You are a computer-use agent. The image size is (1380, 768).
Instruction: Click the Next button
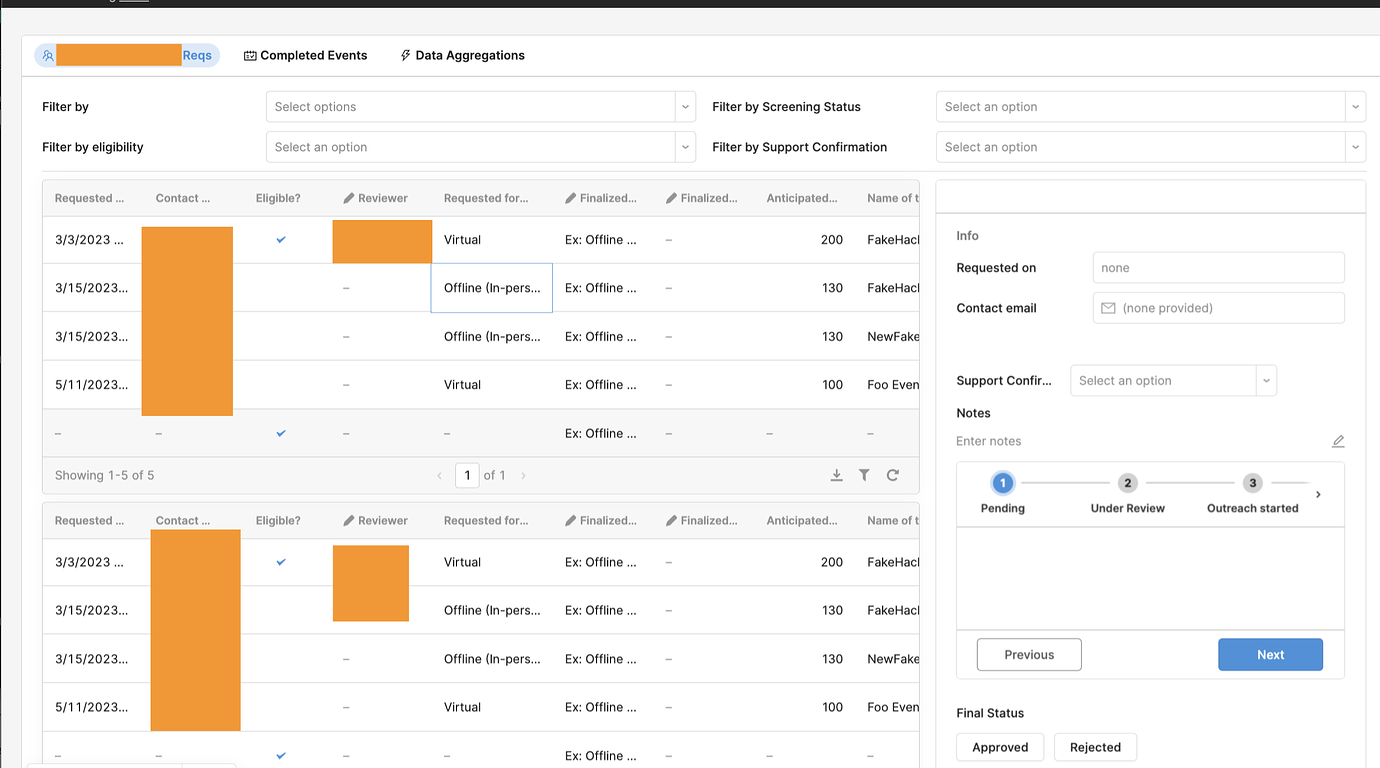[1270, 655]
